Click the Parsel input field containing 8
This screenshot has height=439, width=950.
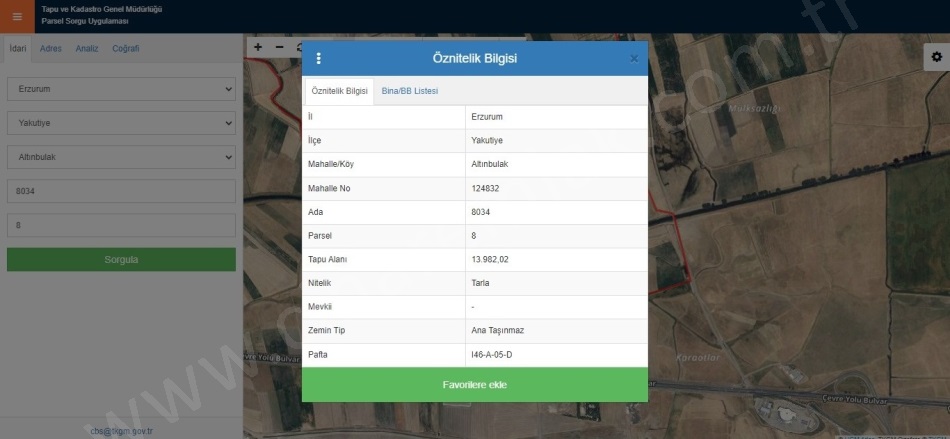coord(121,226)
